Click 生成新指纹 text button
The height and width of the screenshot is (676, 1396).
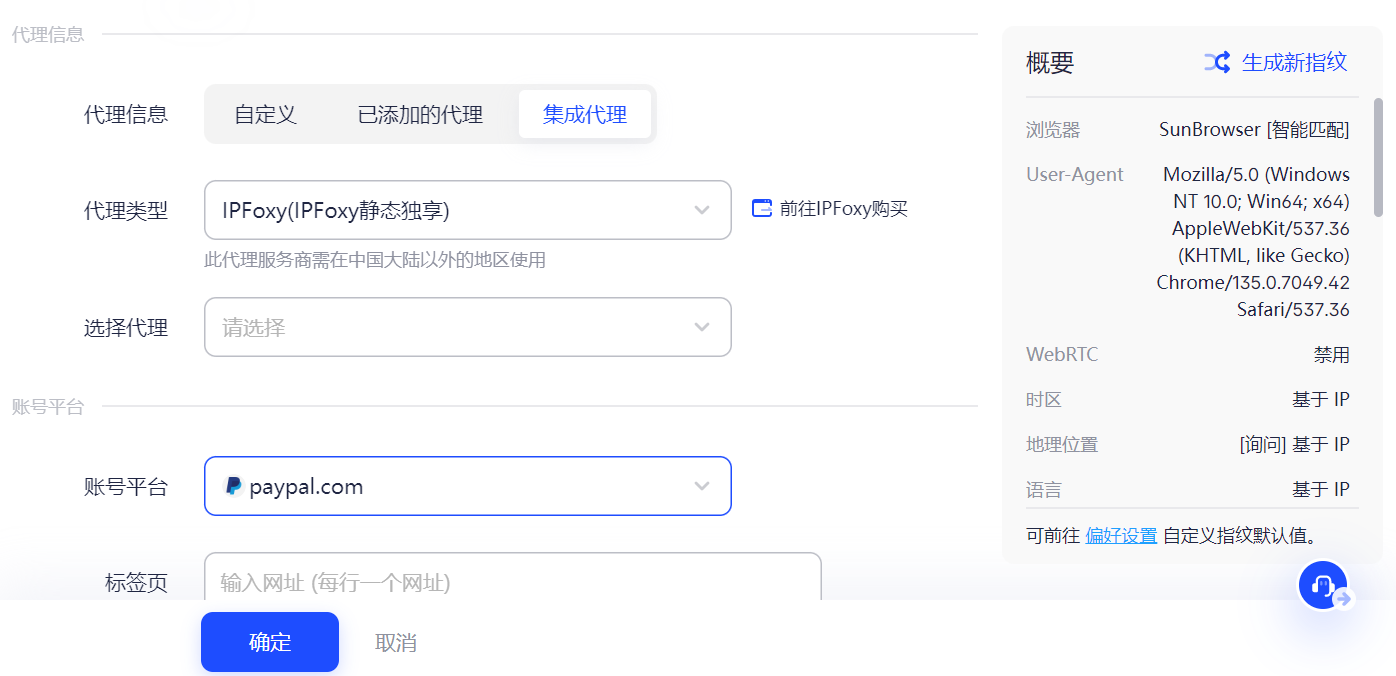(x=1294, y=62)
